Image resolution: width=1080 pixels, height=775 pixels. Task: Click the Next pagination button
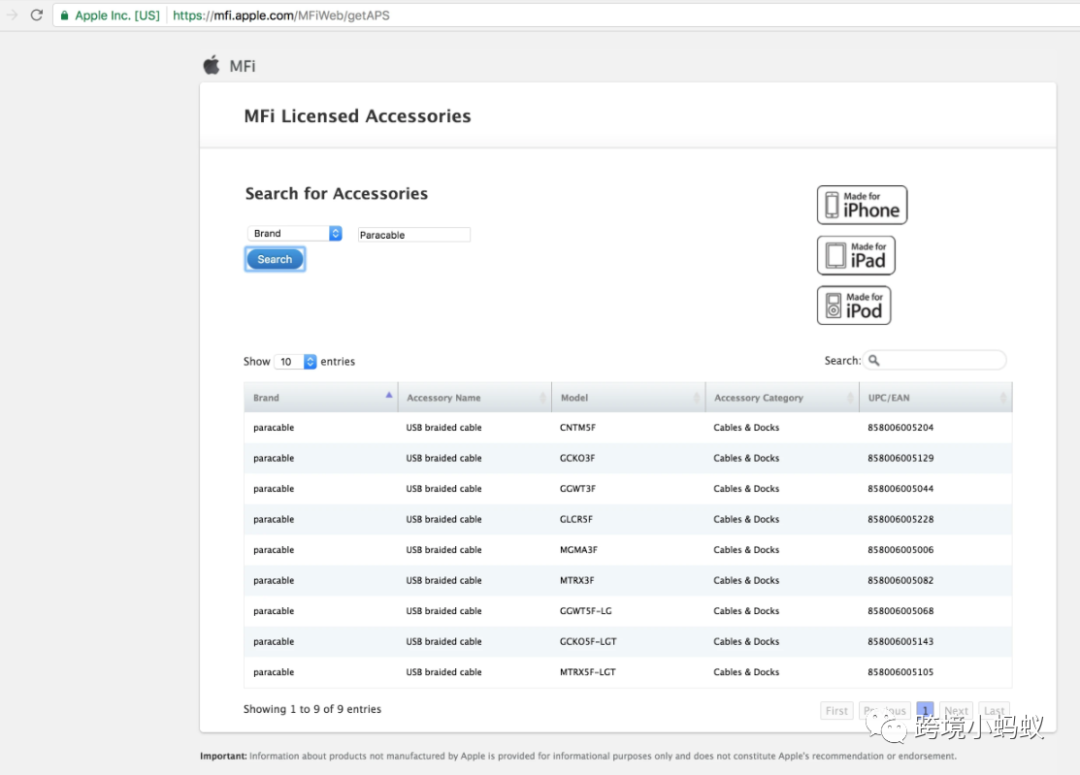[x=956, y=710]
